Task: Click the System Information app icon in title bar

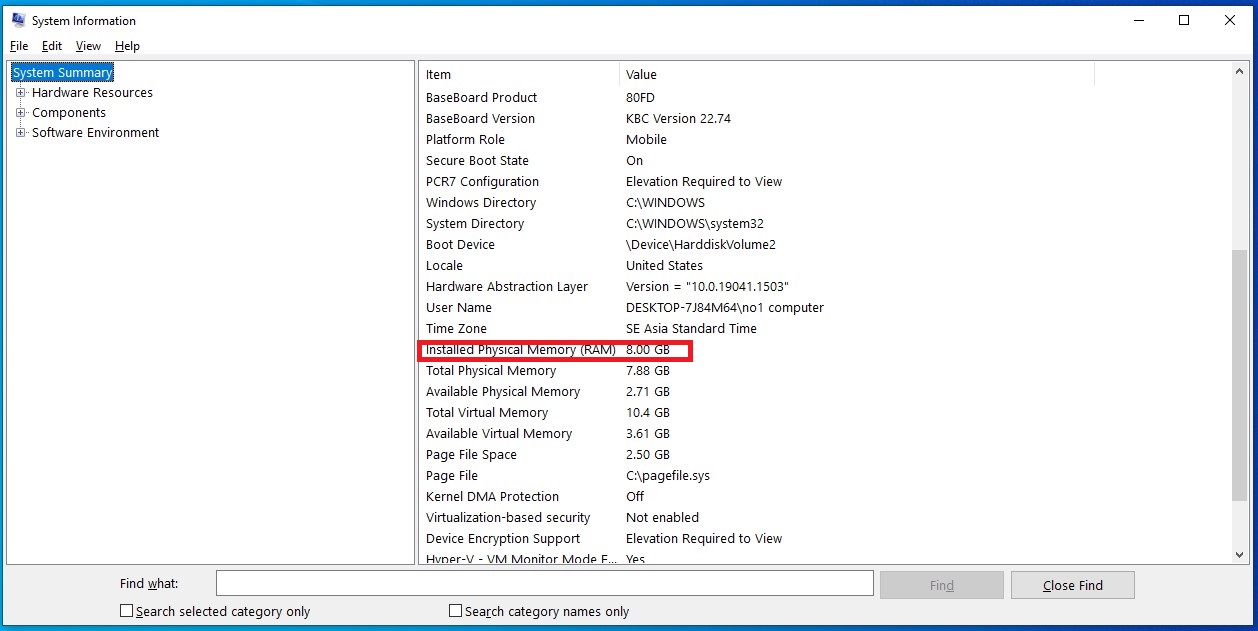Action: coord(18,20)
